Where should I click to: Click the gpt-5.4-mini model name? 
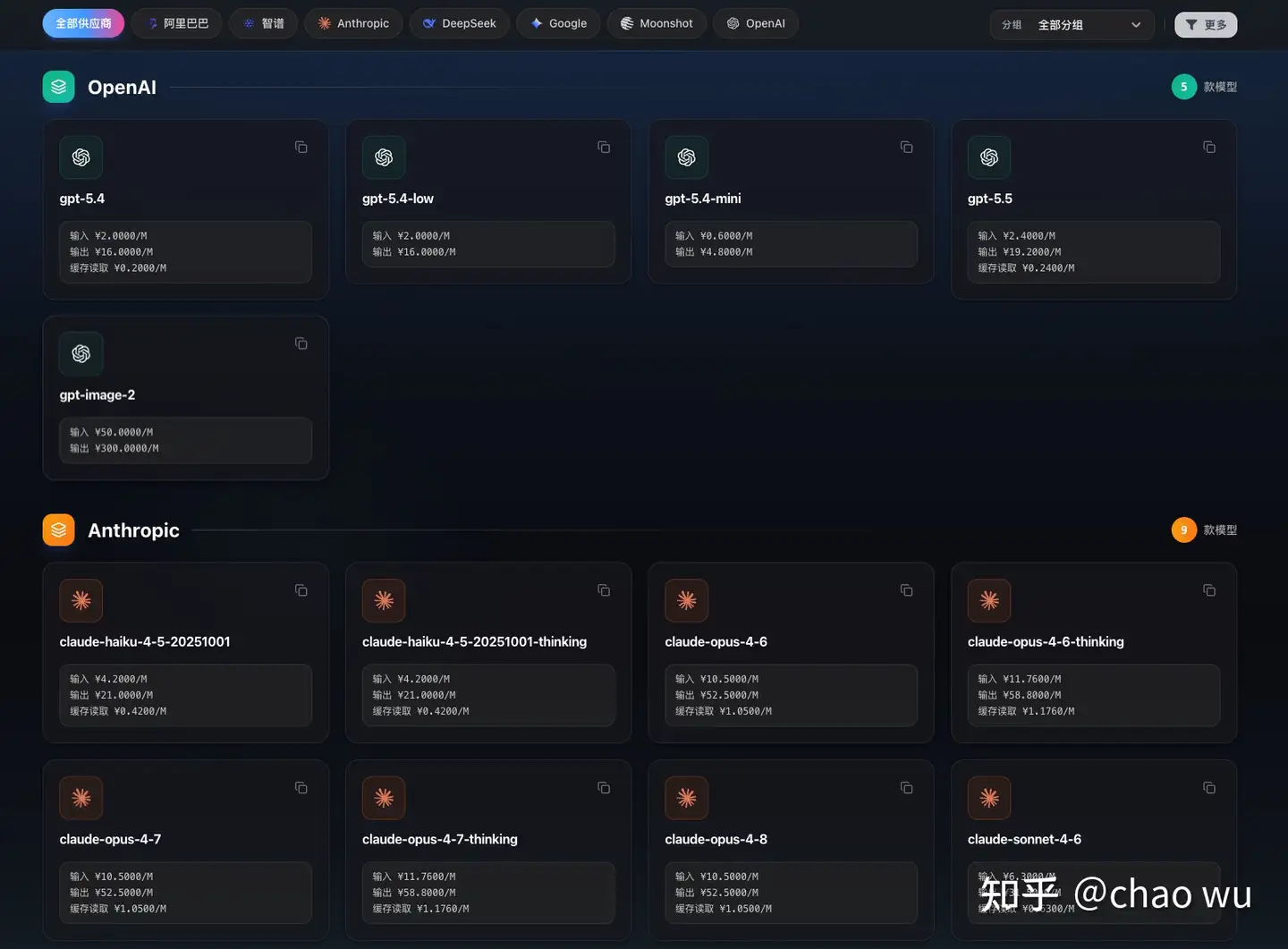click(703, 199)
